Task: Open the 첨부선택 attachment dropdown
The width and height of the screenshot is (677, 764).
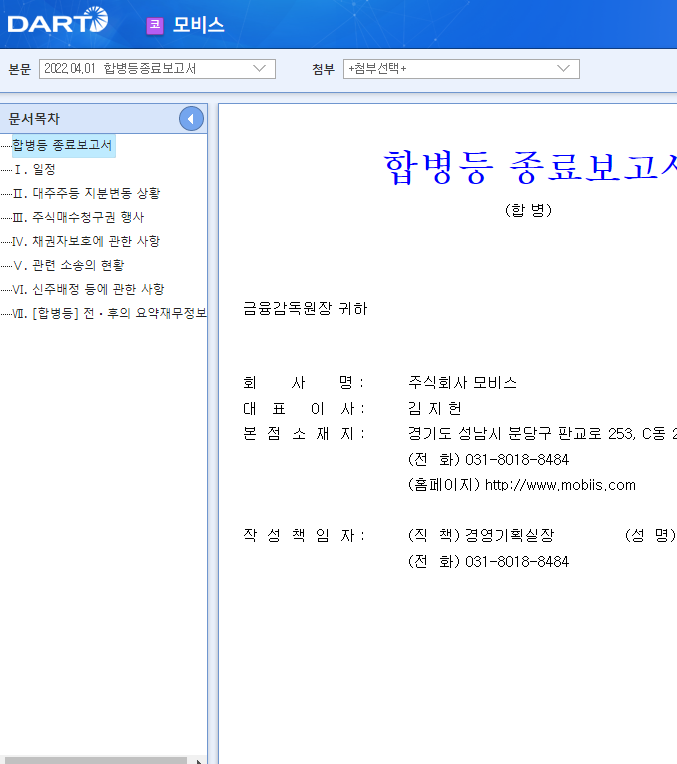Action: pyautogui.click(x=461, y=69)
